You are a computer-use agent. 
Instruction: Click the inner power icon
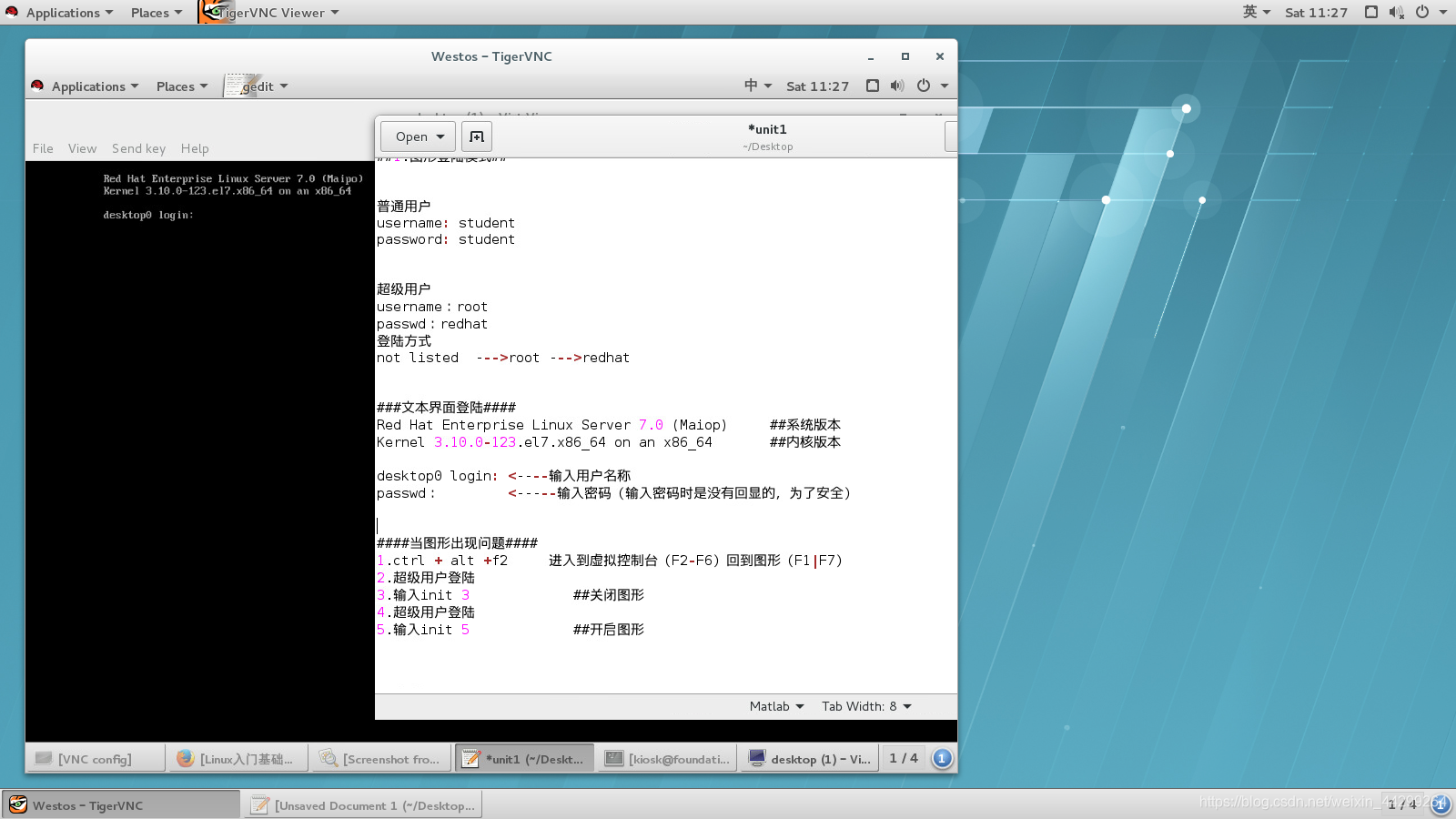click(x=924, y=86)
